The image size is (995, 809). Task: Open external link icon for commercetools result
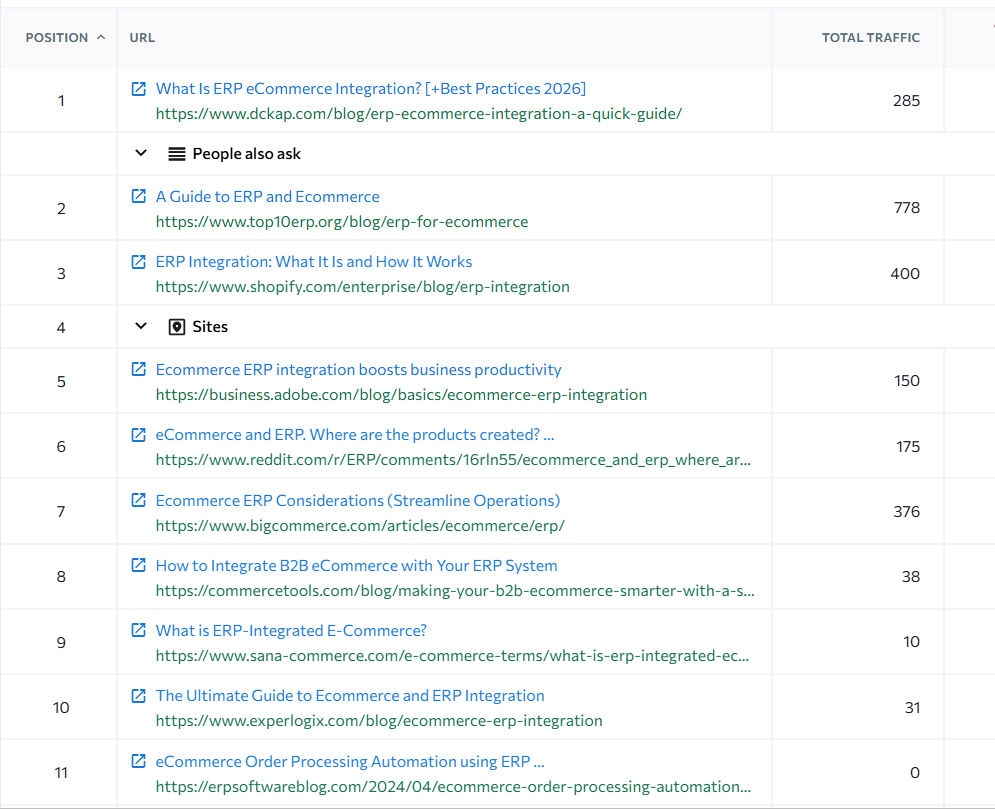tap(139, 565)
